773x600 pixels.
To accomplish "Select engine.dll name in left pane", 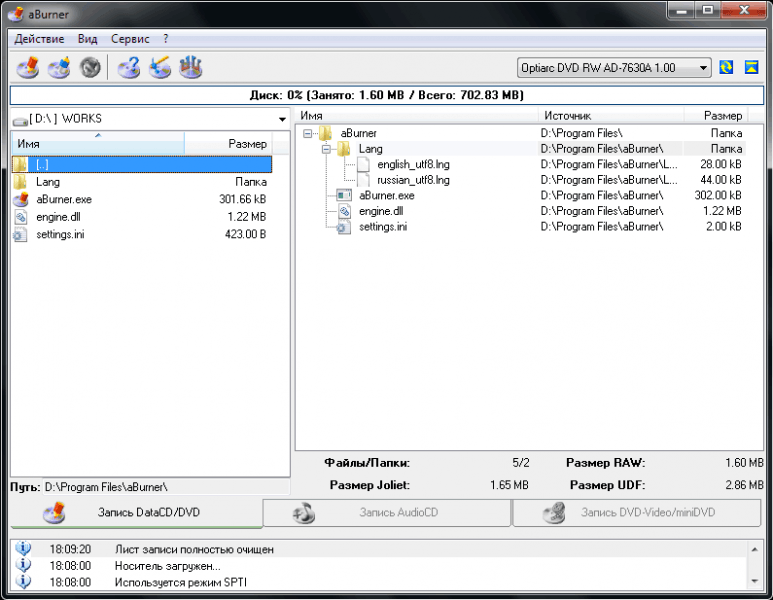I will (58, 217).
